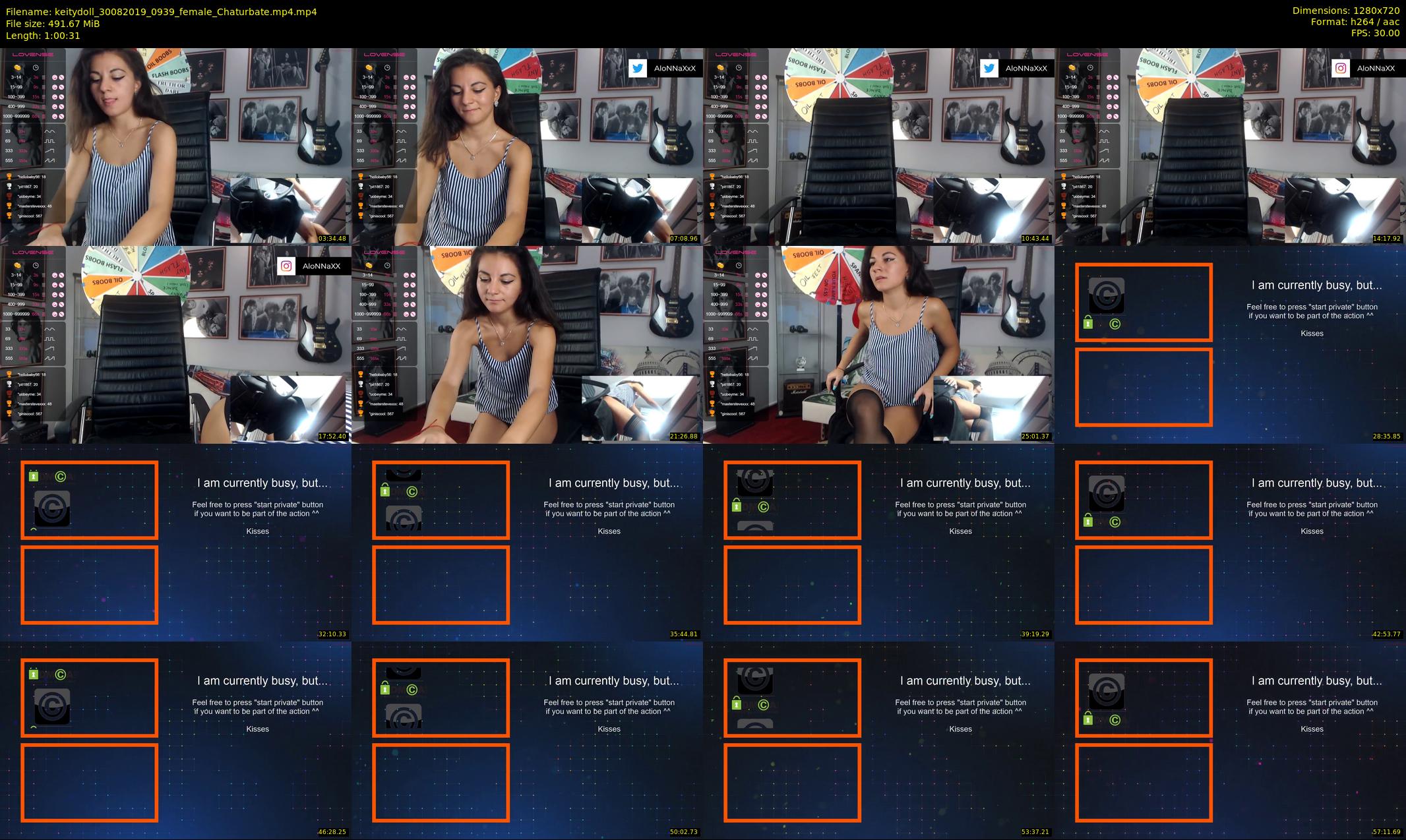Open the thumbnail at 25:01.37
This screenshot has height=840, width=1406.
coord(878,344)
